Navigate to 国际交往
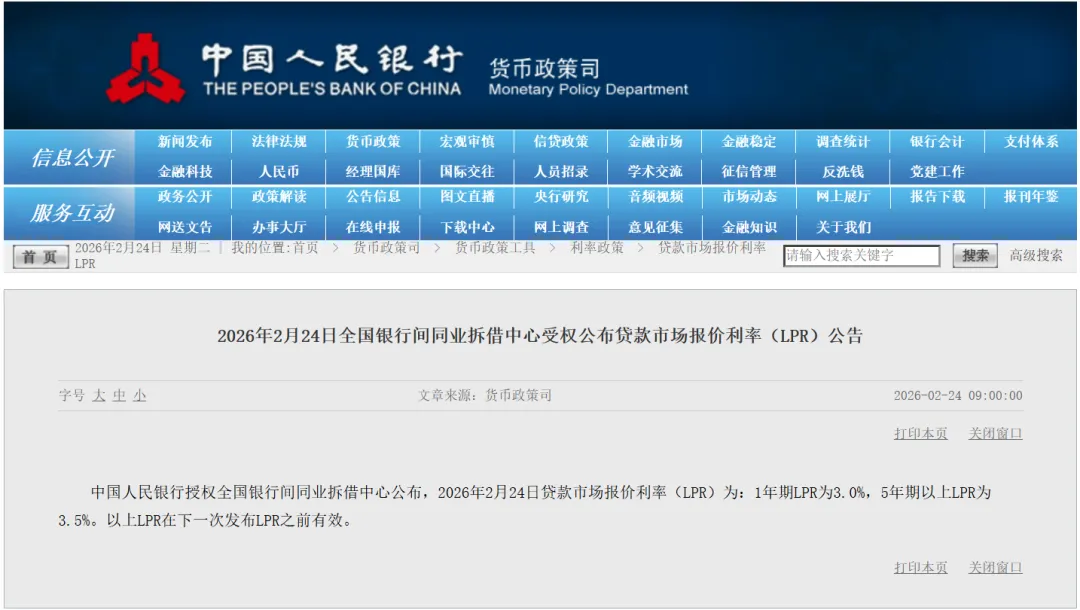The image size is (1080, 610). pyautogui.click(x=467, y=171)
